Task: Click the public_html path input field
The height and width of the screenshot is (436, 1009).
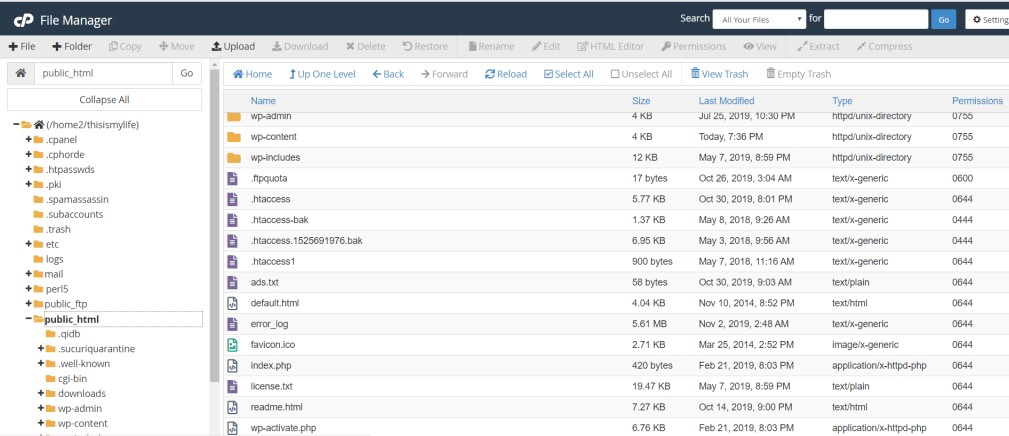Action: tap(103, 73)
